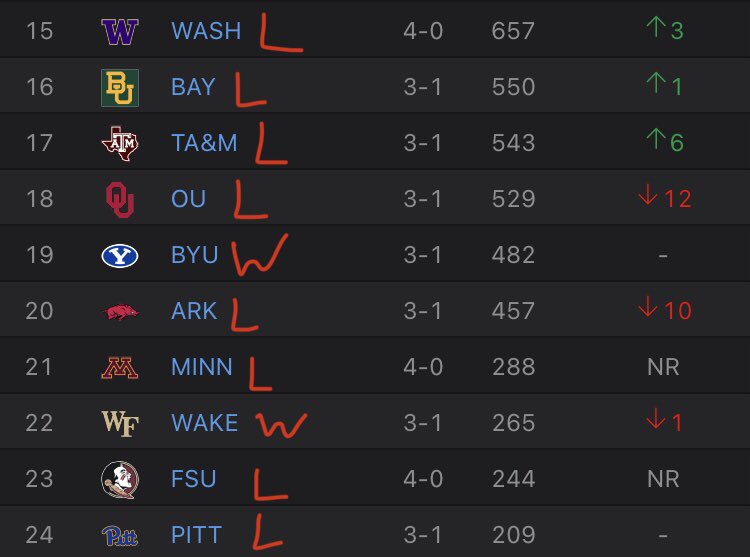Viewport: 750px width, 557px height.
Task: Click MINN's 288 points value
Action: click(514, 367)
